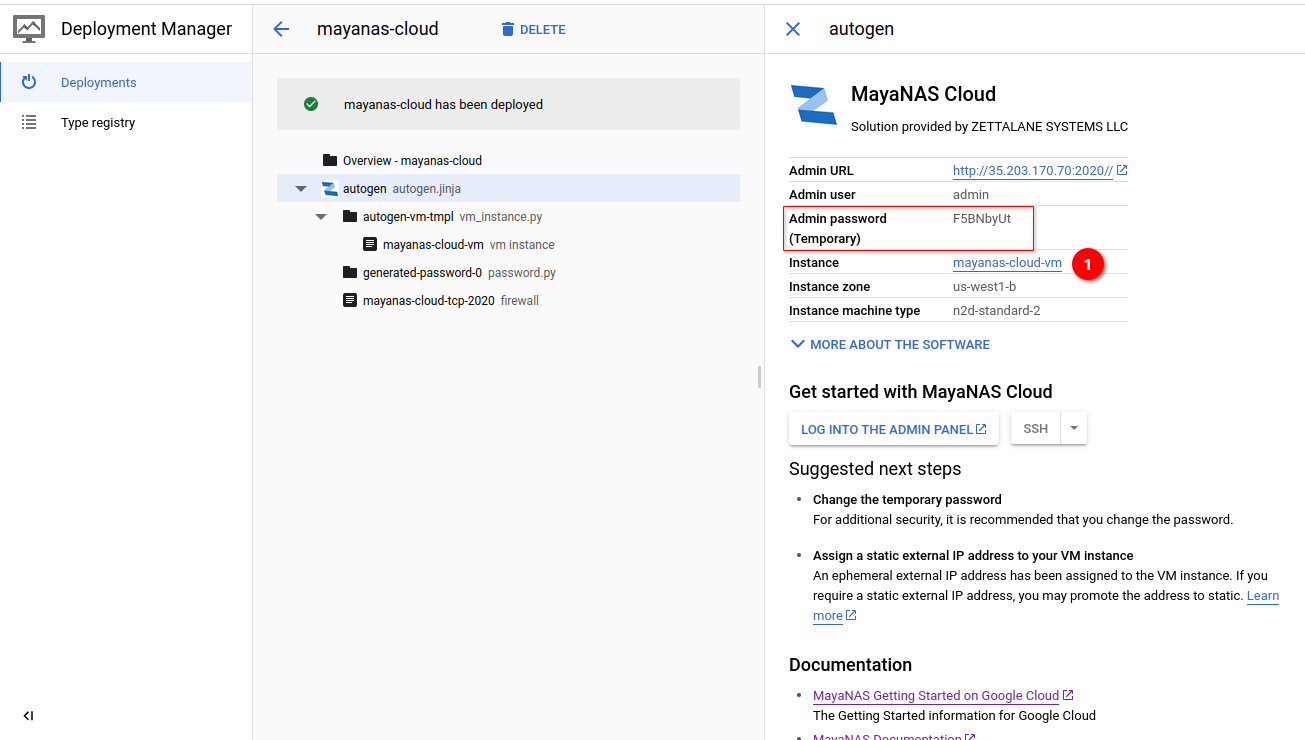This screenshot has height=740, width=1305.
Task: Open the external link icon beside Admin URL
Action: 1122,170
